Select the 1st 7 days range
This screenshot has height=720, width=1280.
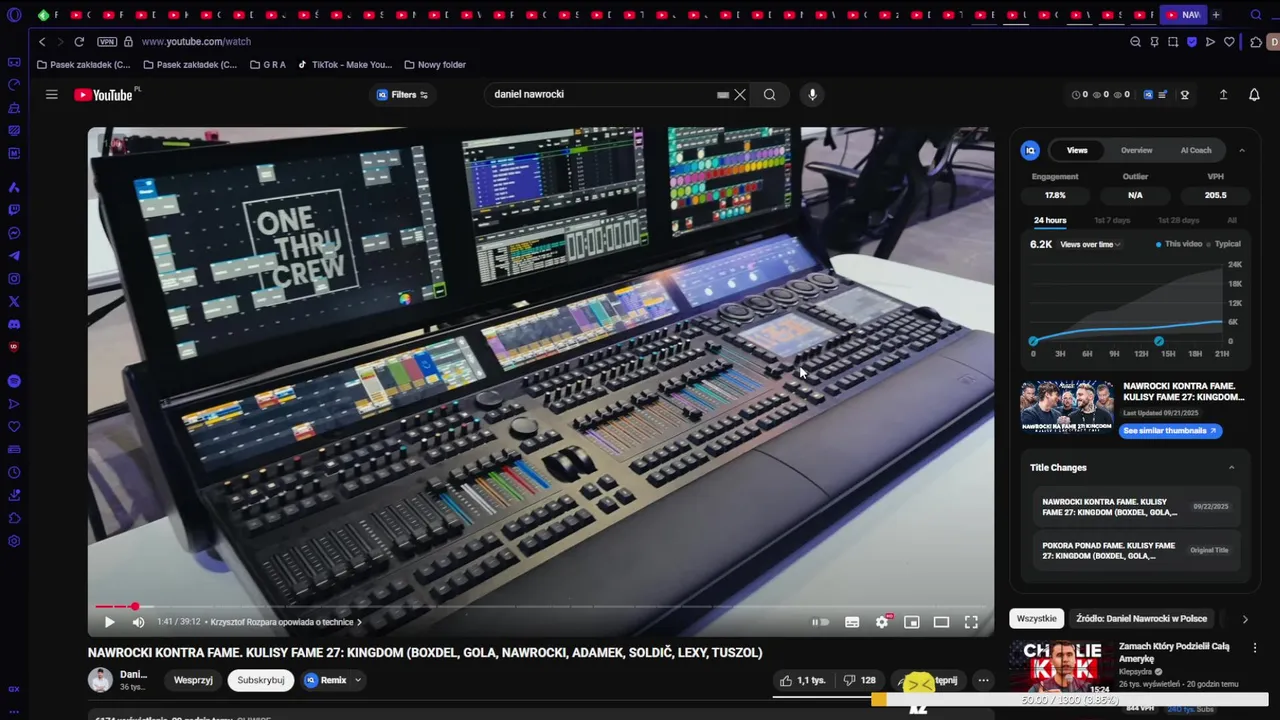(x=1112, y=220)
